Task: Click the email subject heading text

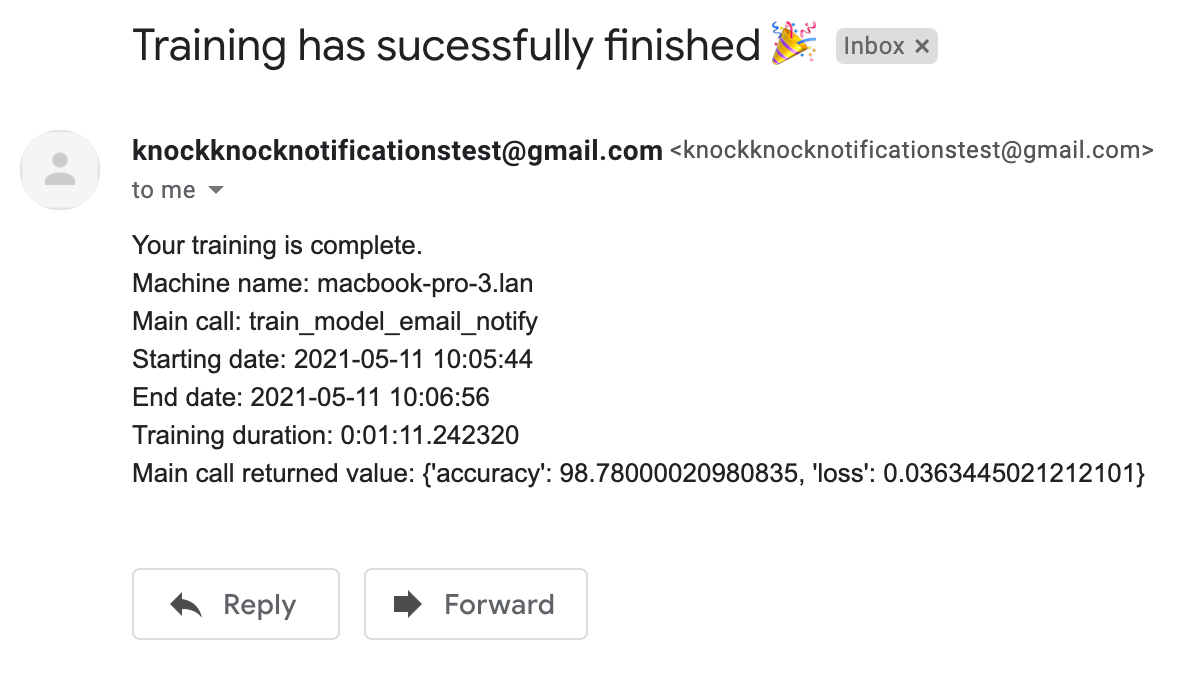Action: click(446, 46)
